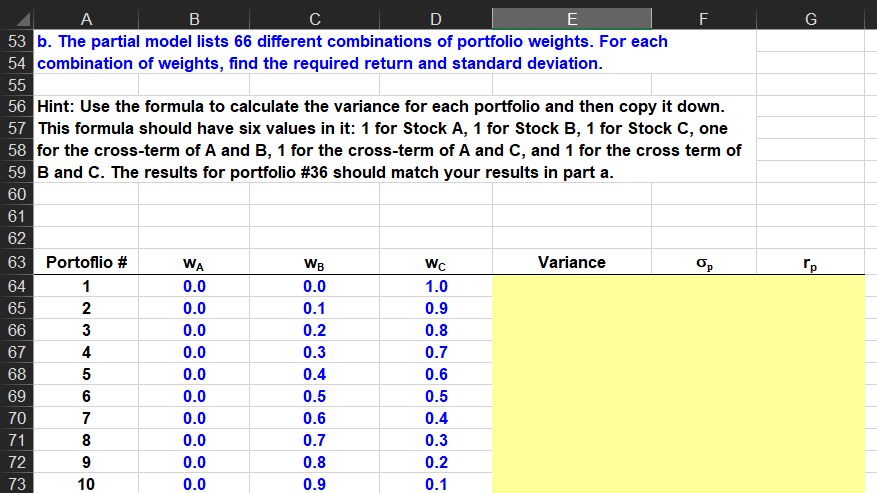Click the rp cell in row 64

[810, 286]
